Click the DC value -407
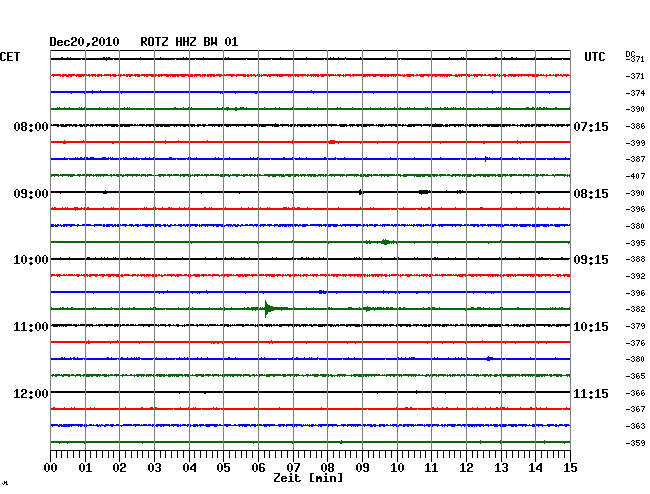 (635, 176)
